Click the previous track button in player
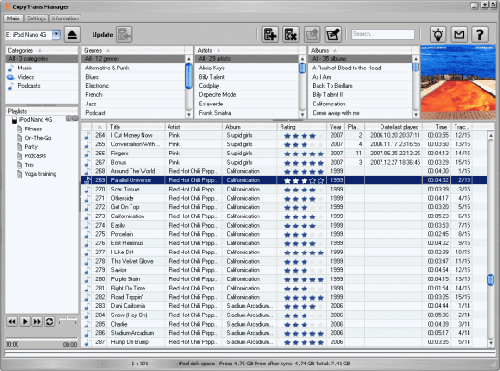500x371 pixels. 12,322
